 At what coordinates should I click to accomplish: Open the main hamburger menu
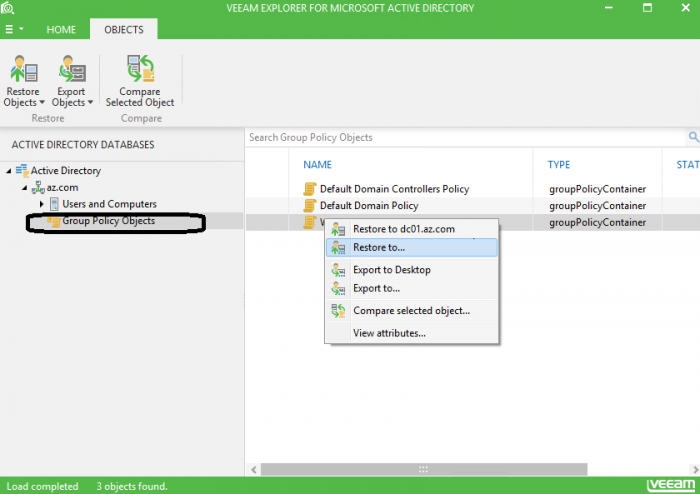pos(13,29)
